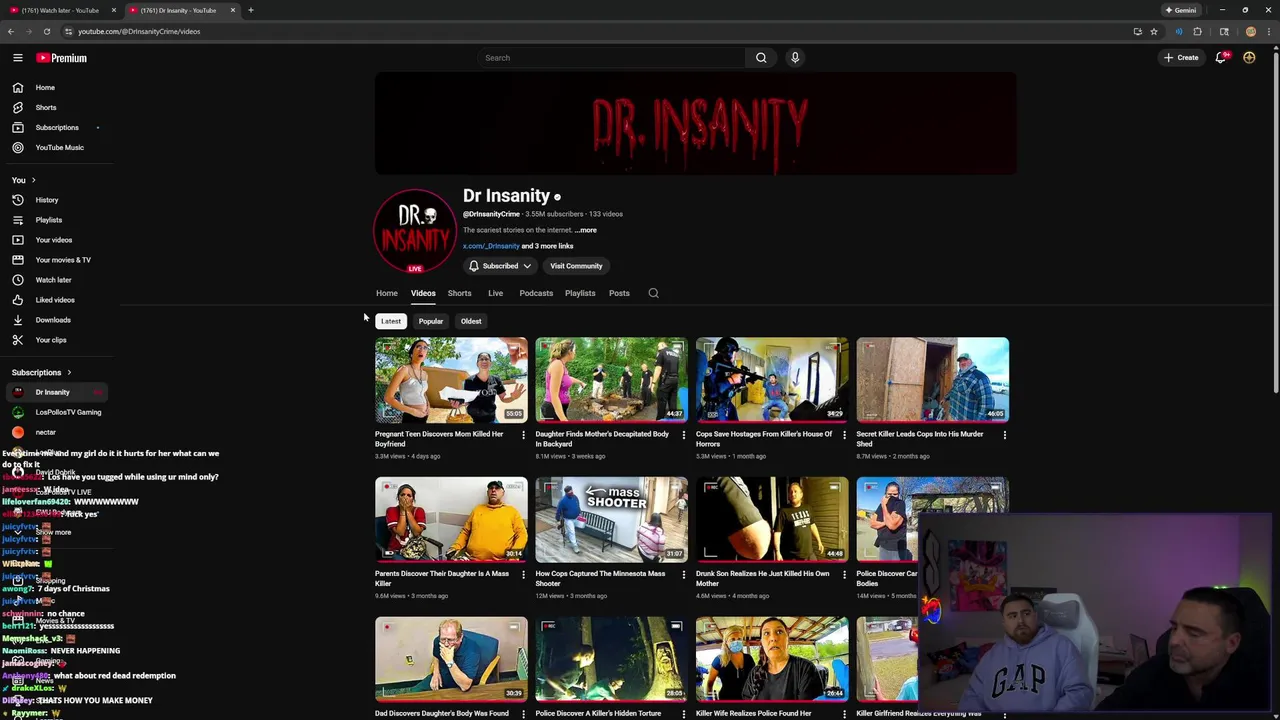The image size is (1280, 720).
Task: Open options for Cops Save Hostages video
Action: [844, 435]
